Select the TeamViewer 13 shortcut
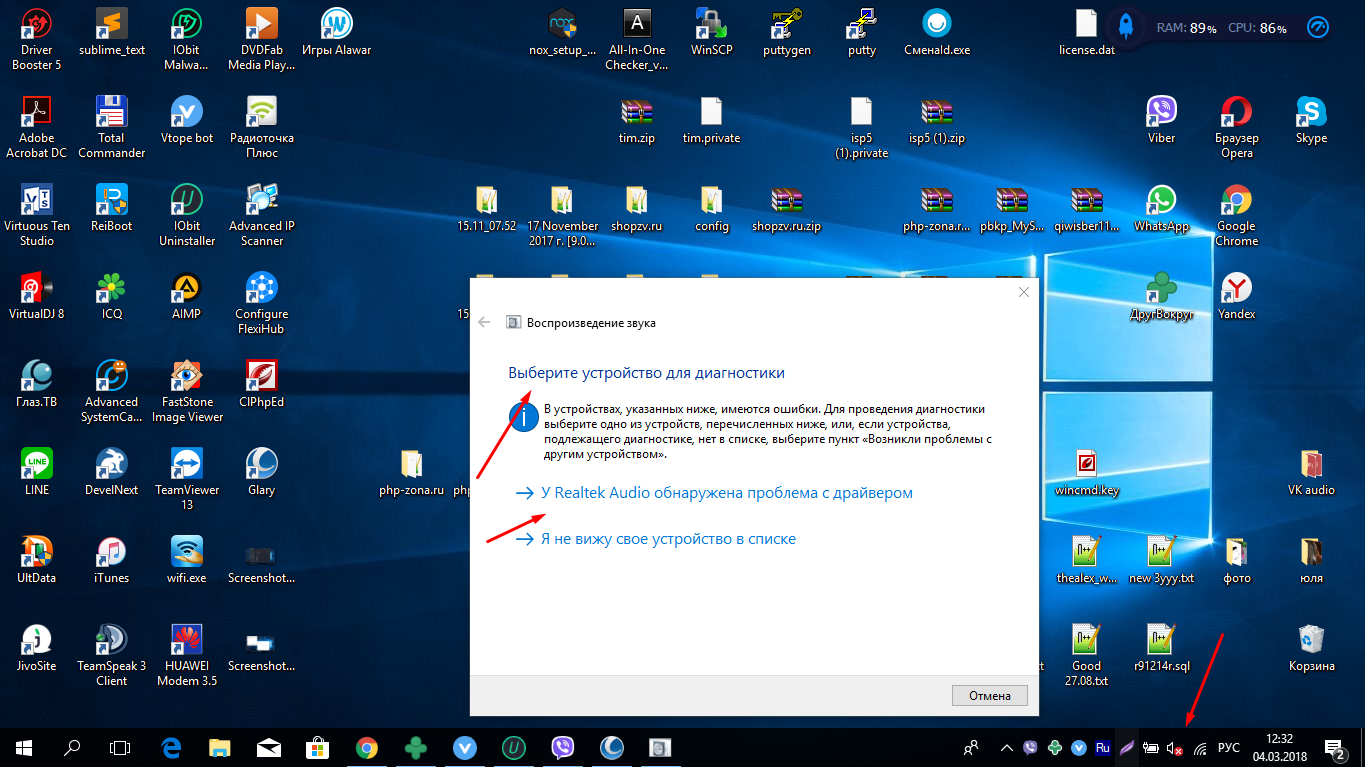The image size is (1365, 767). pyautogui.click(x=186, y=479)
